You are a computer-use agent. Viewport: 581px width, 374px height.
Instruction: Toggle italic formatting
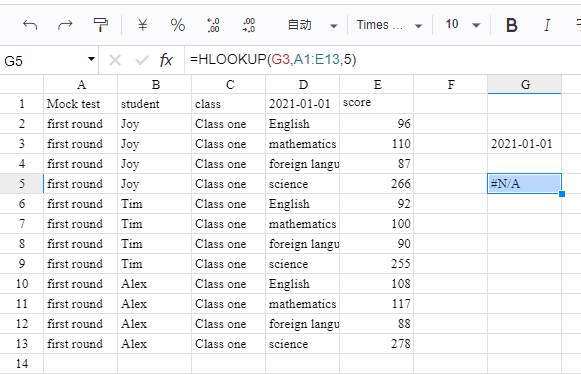[547, 25]
